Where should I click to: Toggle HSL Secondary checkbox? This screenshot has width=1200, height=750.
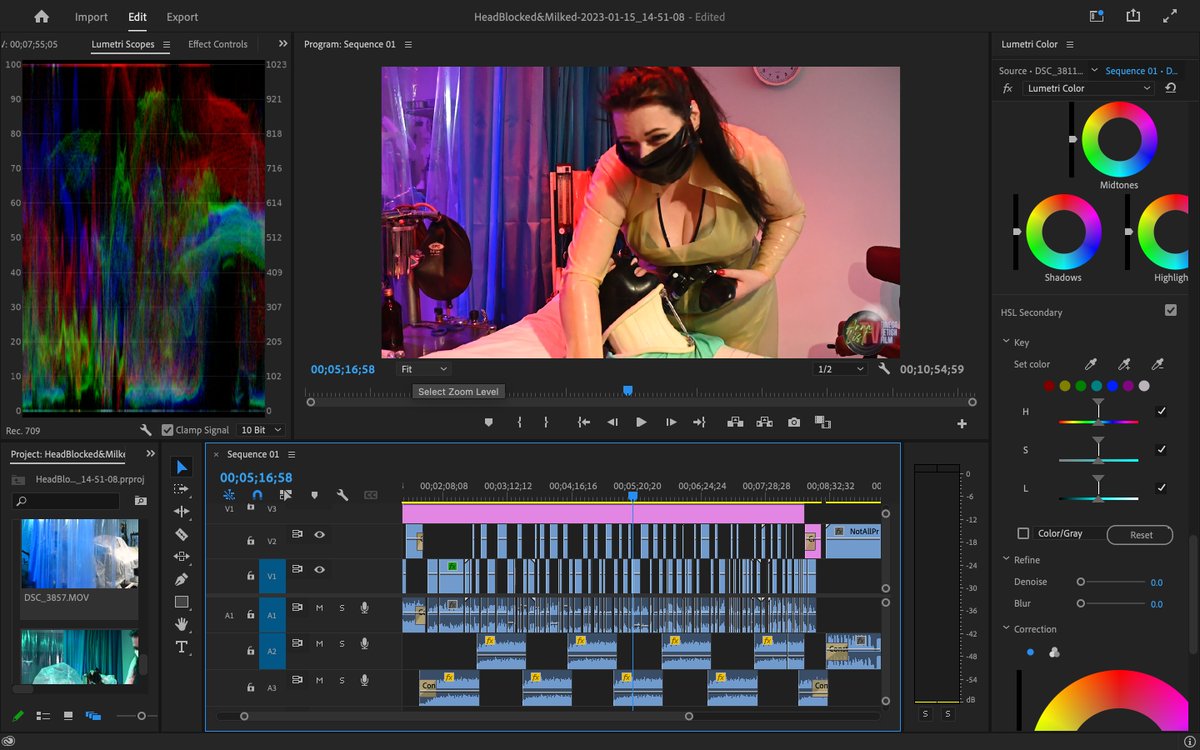(x=1171, y=311)
